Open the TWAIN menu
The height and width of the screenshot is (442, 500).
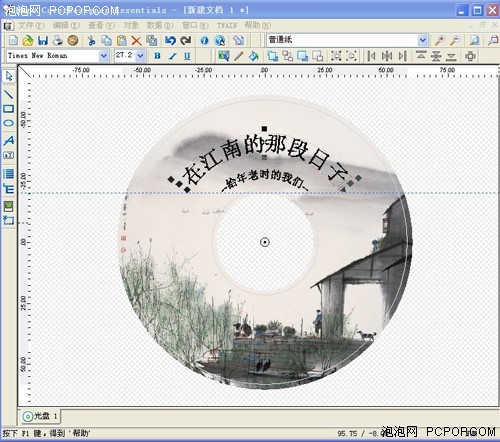coord(227,25)
